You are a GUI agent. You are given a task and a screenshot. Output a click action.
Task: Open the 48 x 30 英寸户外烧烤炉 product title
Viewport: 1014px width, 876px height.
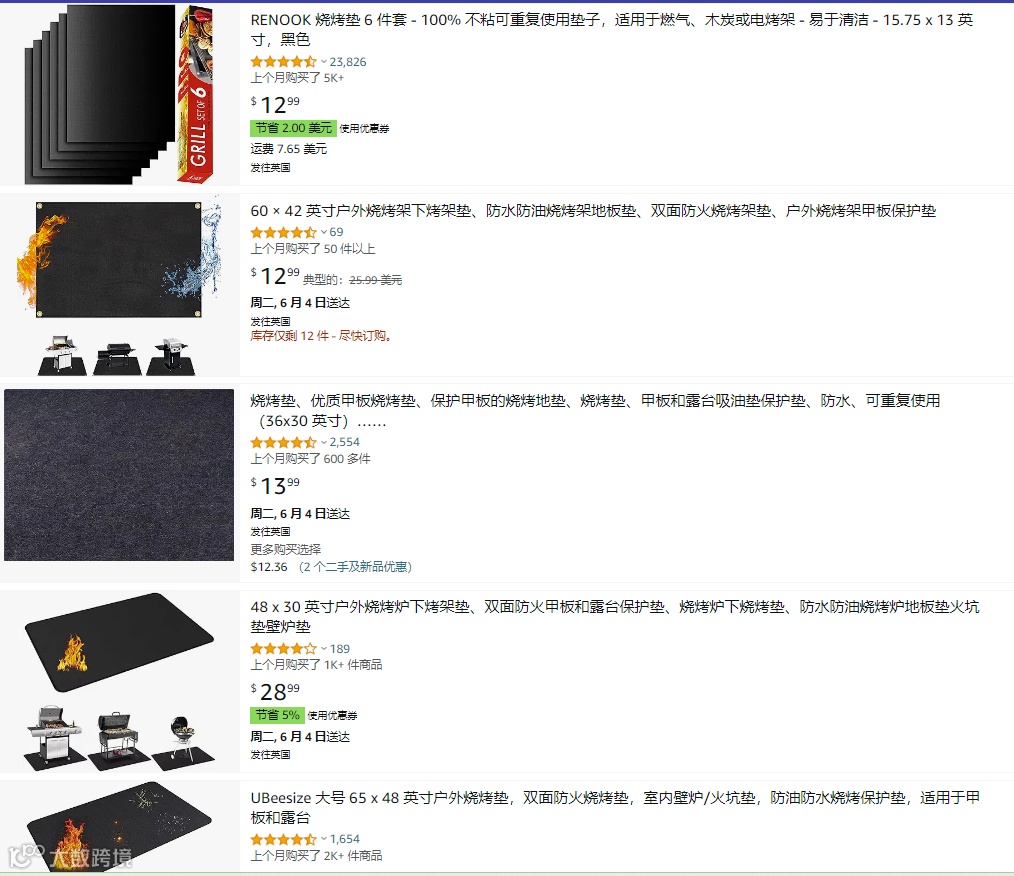click(x=615, y=617)
